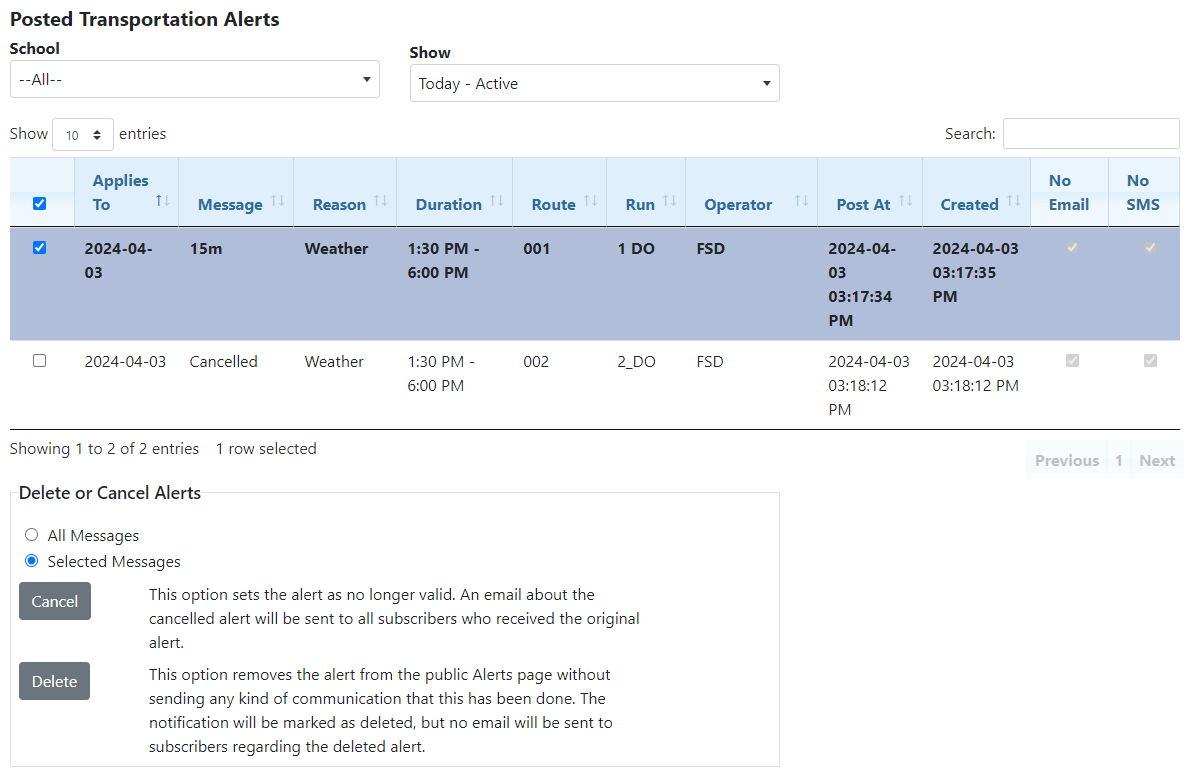1193x775 pixels.
Task: Toggle the select-all checkbox in table header
Action: pyautogui.click(x=40, y=203)
